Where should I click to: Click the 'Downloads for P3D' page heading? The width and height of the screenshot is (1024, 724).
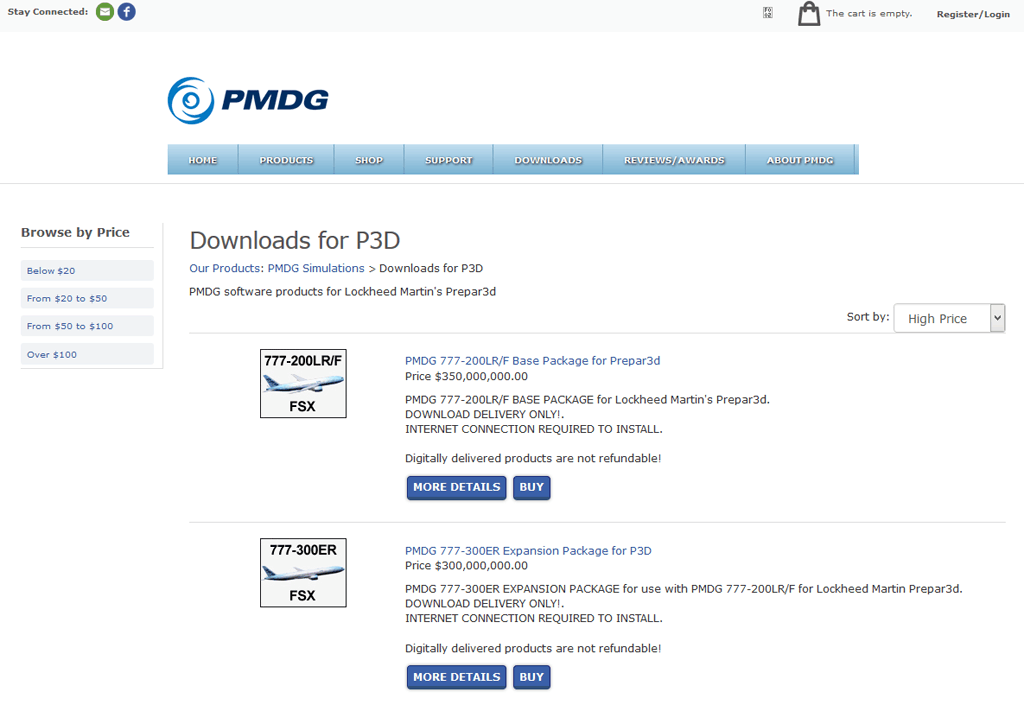click(295, 240)
